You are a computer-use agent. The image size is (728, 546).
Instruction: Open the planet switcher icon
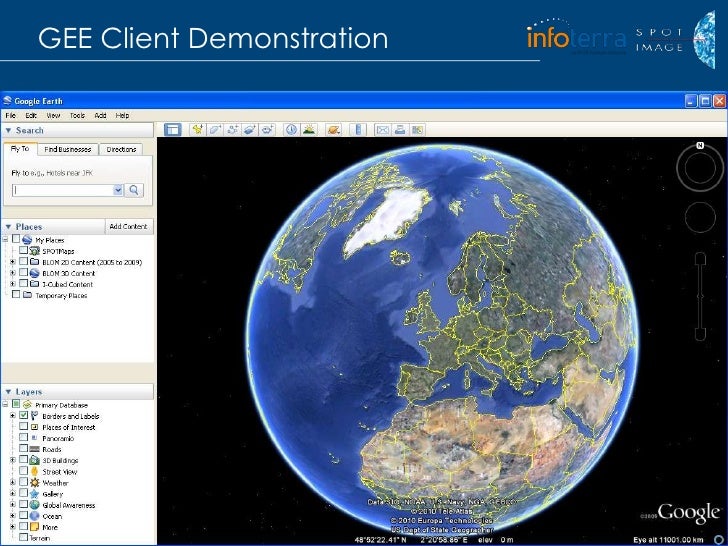335,130
